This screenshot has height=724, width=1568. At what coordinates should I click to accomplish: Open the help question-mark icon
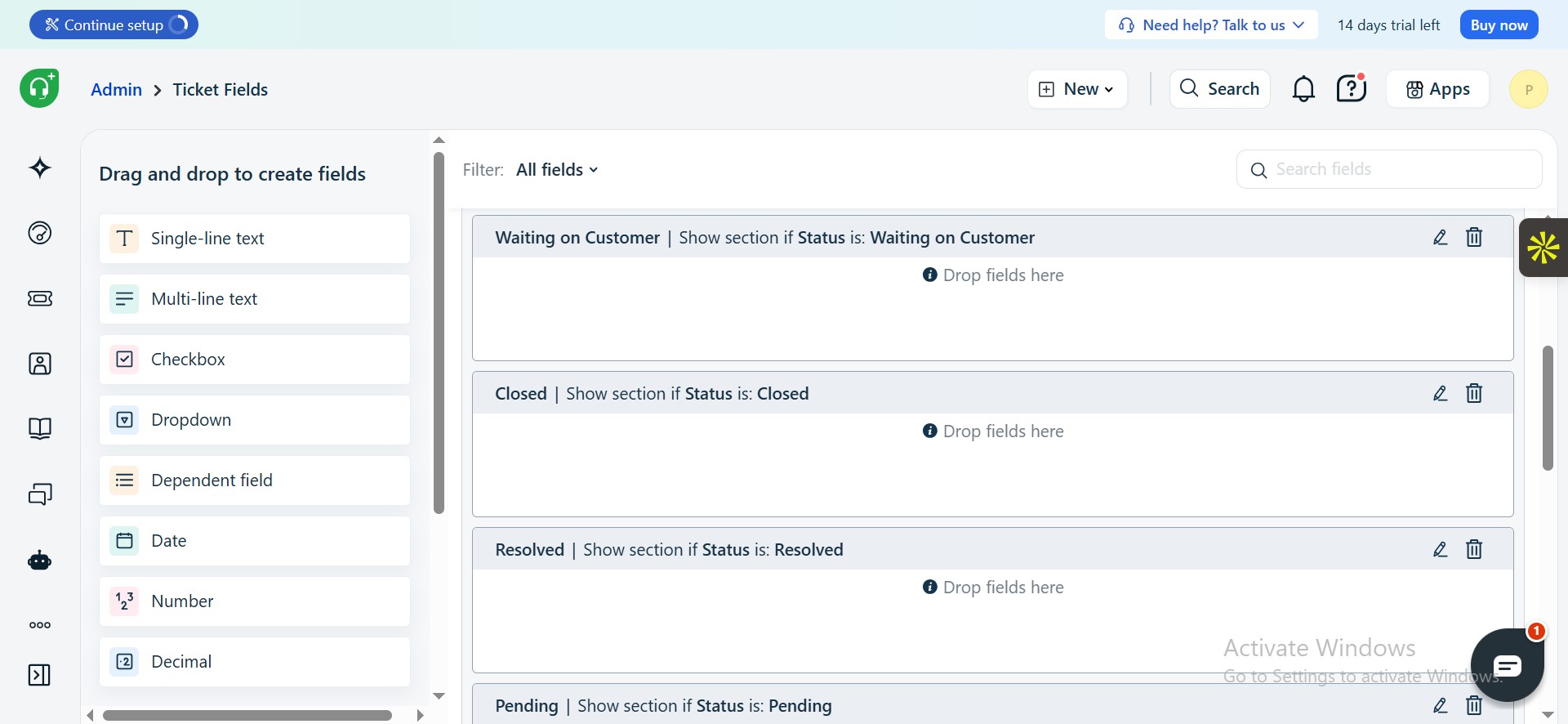click(x=1352, y=88)
